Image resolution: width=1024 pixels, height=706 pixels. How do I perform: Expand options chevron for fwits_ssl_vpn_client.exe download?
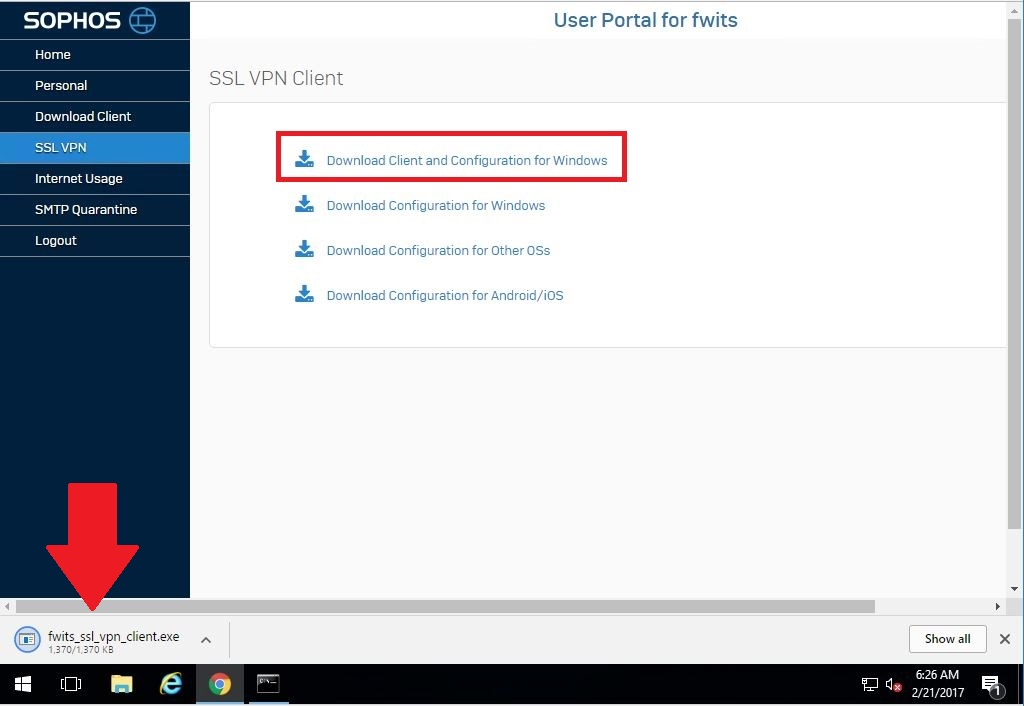[x=206, y=640]
